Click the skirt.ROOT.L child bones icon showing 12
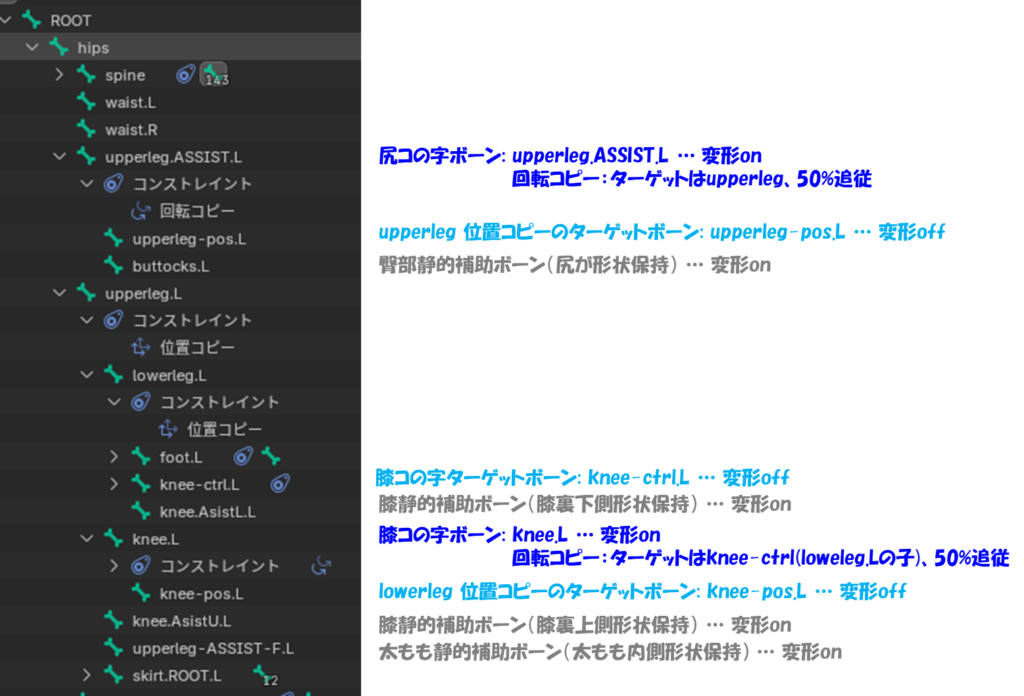Viewport: 1024px width, 696px height. click(x=265, y=675)
